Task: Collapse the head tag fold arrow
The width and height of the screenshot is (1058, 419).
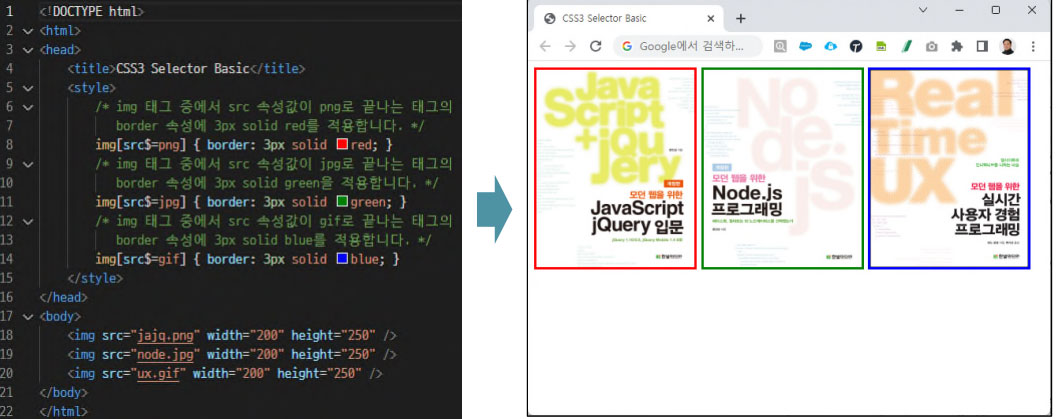Action: [27, 49]
